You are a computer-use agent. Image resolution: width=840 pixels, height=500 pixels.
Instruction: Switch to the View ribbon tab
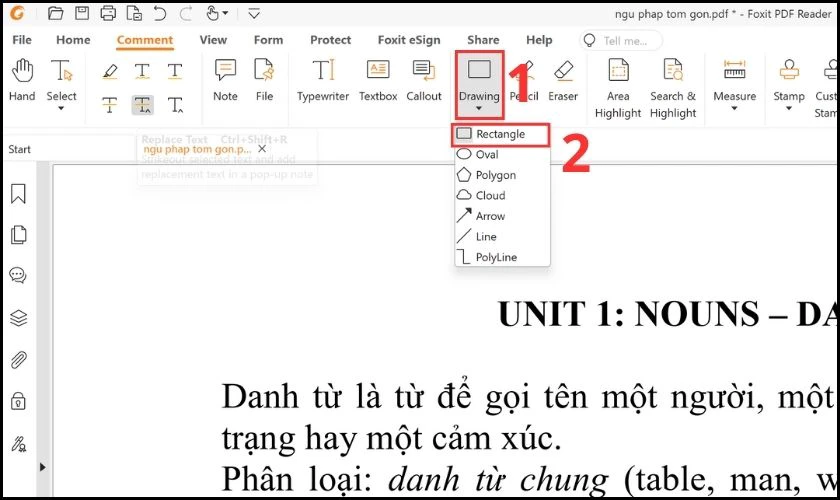pyautogui.click(x=213, y=40)
